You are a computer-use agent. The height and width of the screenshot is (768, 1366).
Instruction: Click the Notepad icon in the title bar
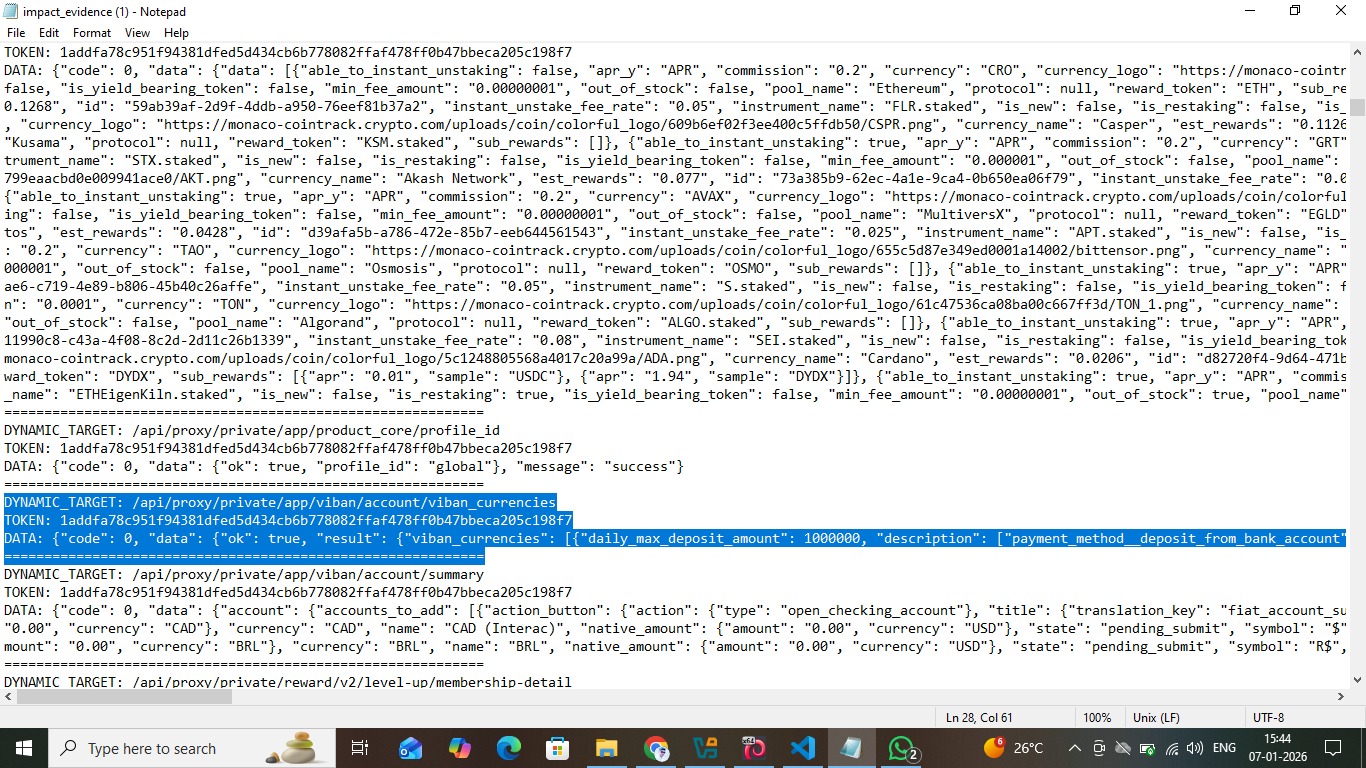tap(11, 12)
